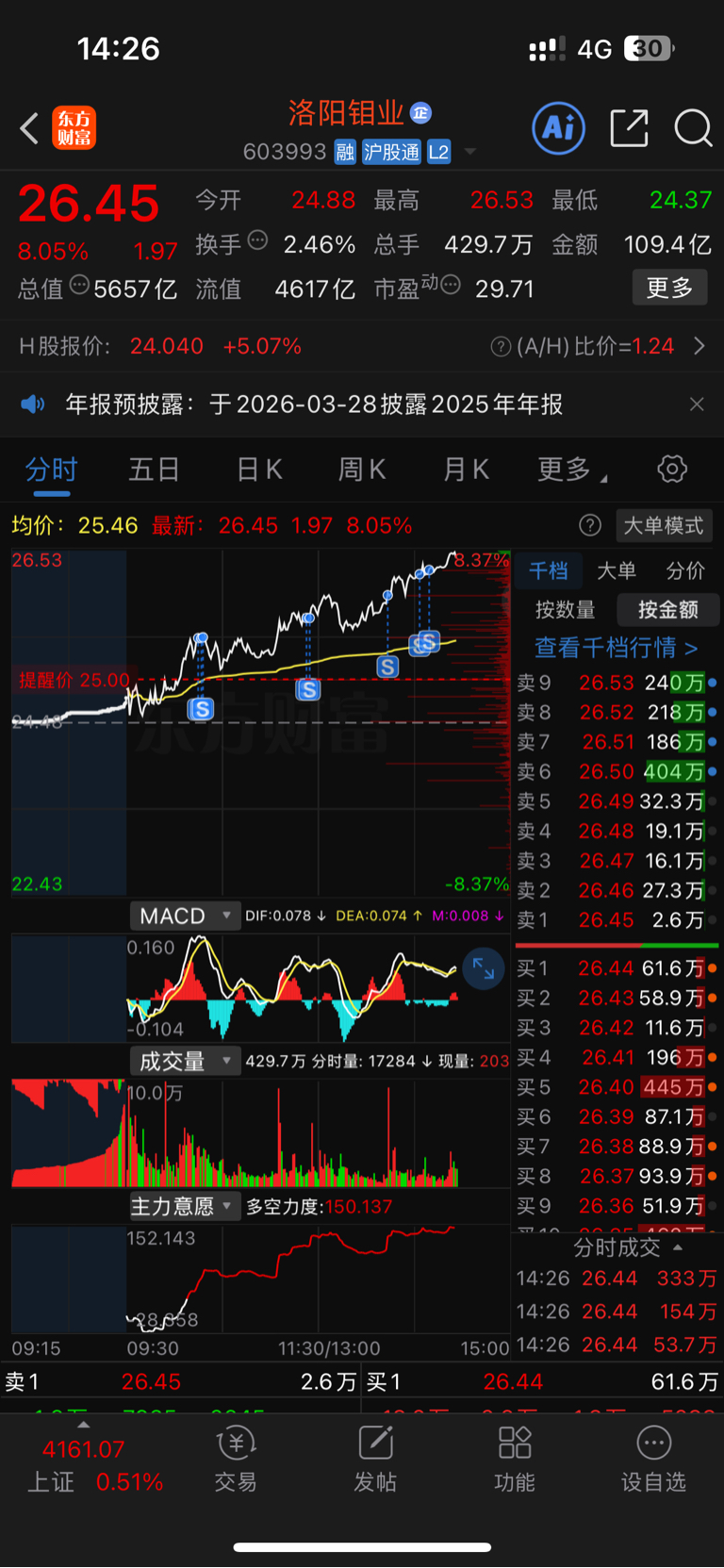Toggle 大单模式 on
724x1568 pixels.
tap(664, 525)
